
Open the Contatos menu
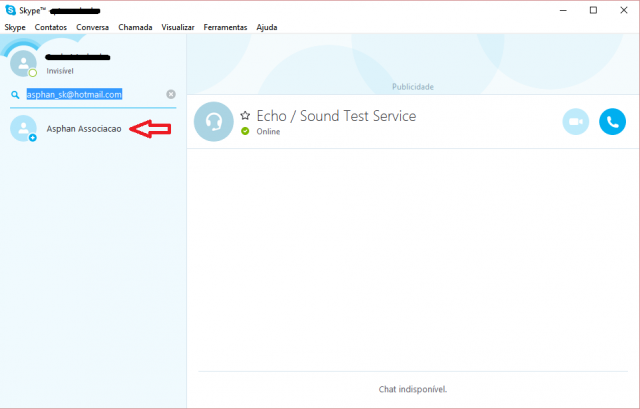[x=51, y=27]
